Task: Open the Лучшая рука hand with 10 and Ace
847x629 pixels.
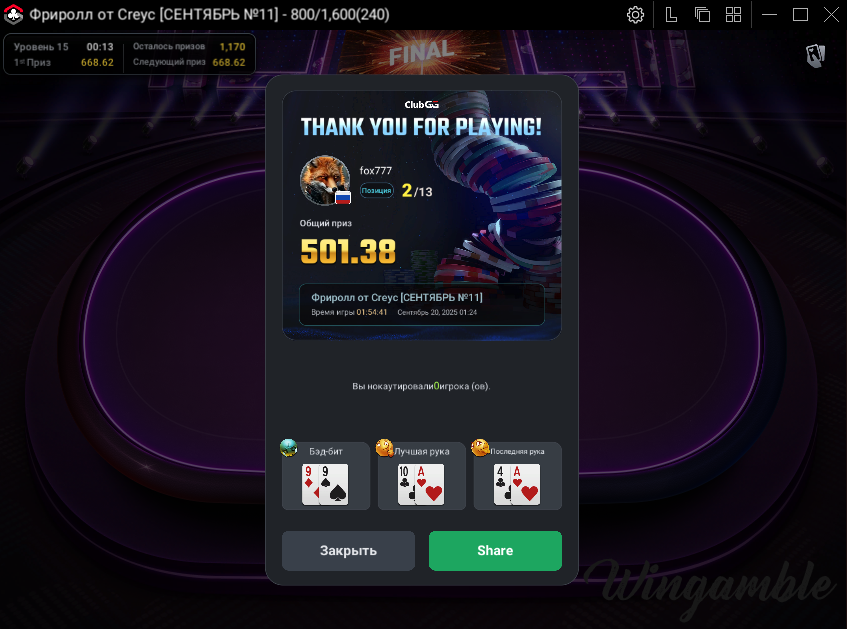Action: pyautogui.click(x=421, y=476)
